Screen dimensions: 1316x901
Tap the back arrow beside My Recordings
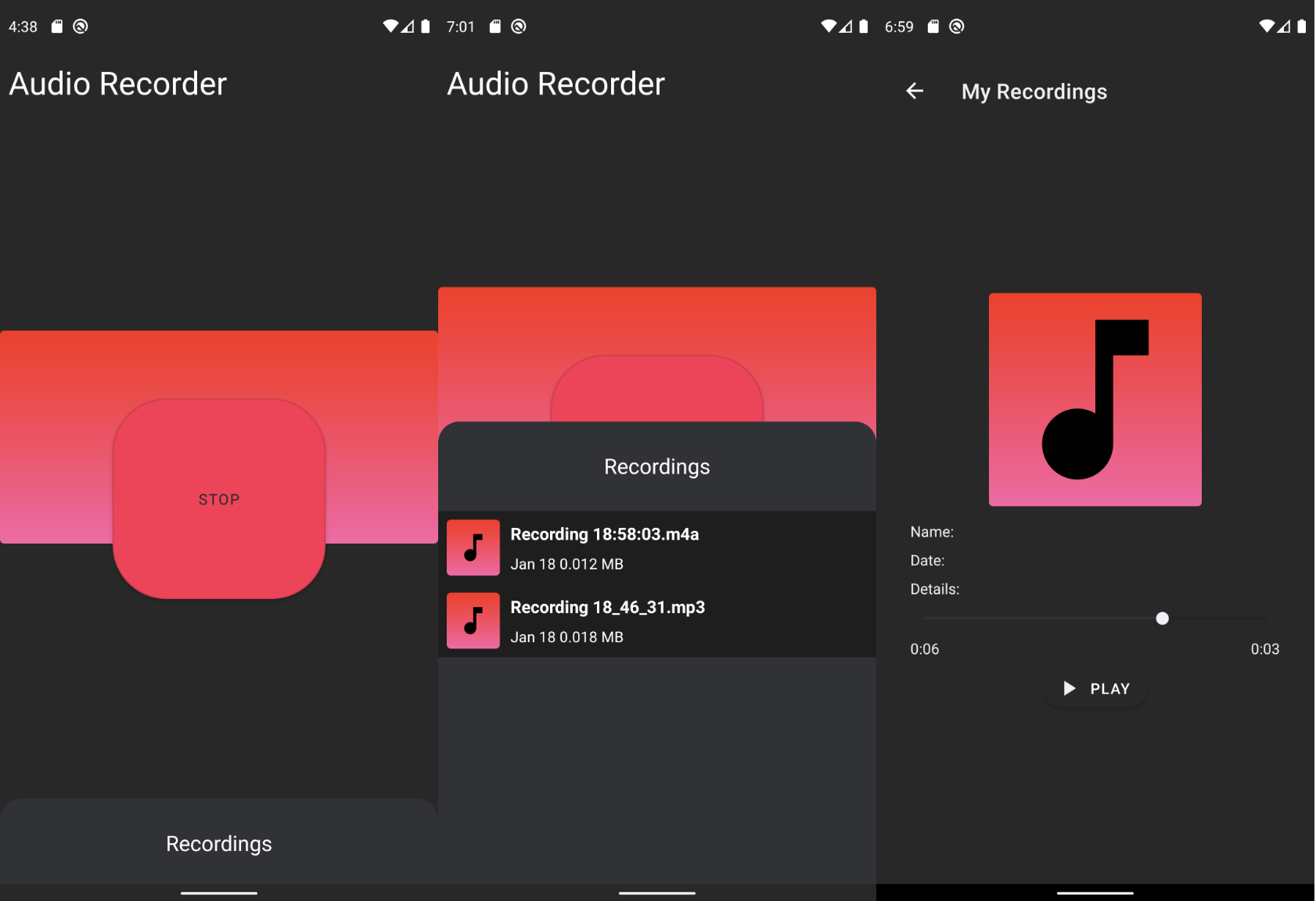pos(915,92)
